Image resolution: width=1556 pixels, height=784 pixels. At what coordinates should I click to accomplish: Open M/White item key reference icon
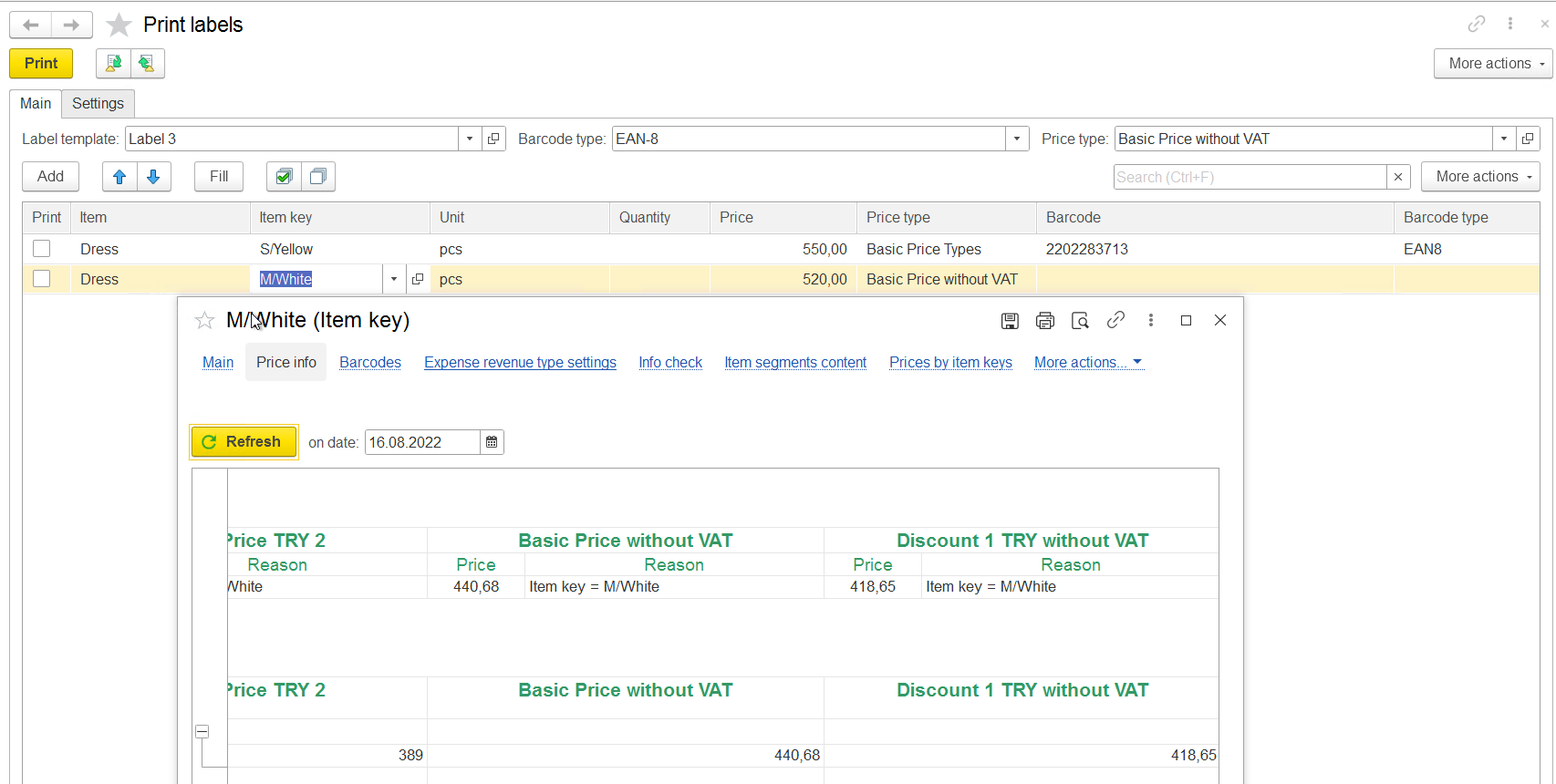pyautogui.click(x=418, y=279)
